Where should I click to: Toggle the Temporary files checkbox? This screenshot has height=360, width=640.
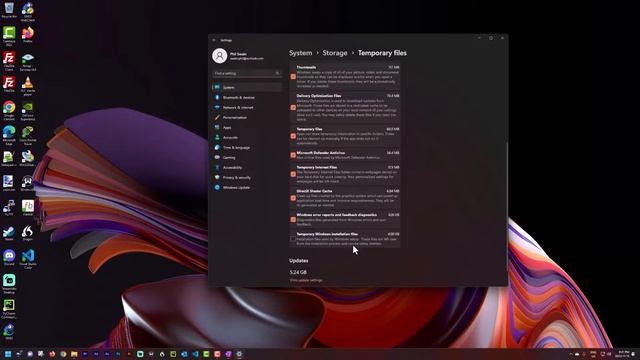pos(293,136)
